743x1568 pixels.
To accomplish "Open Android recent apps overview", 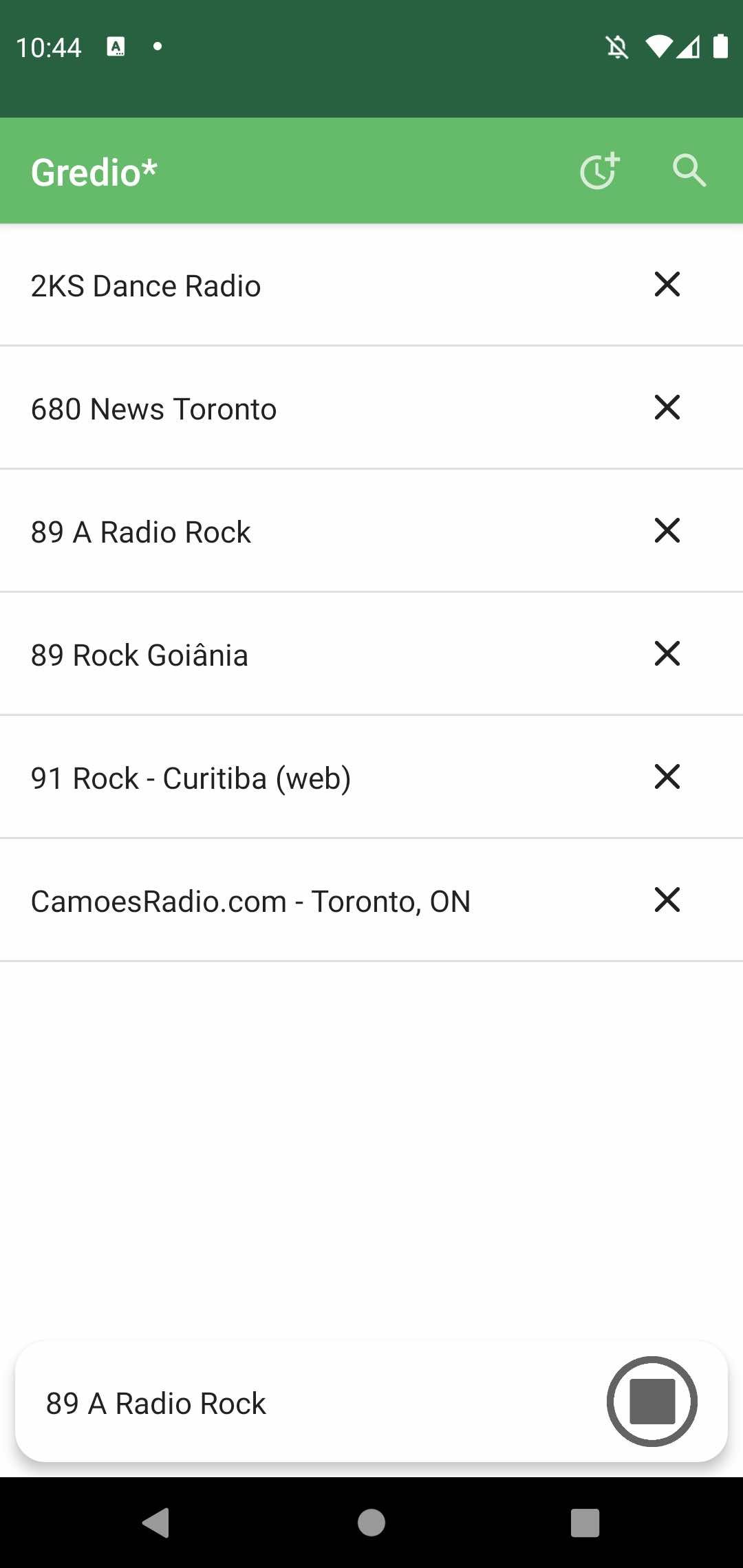I will coord(585,1523).
